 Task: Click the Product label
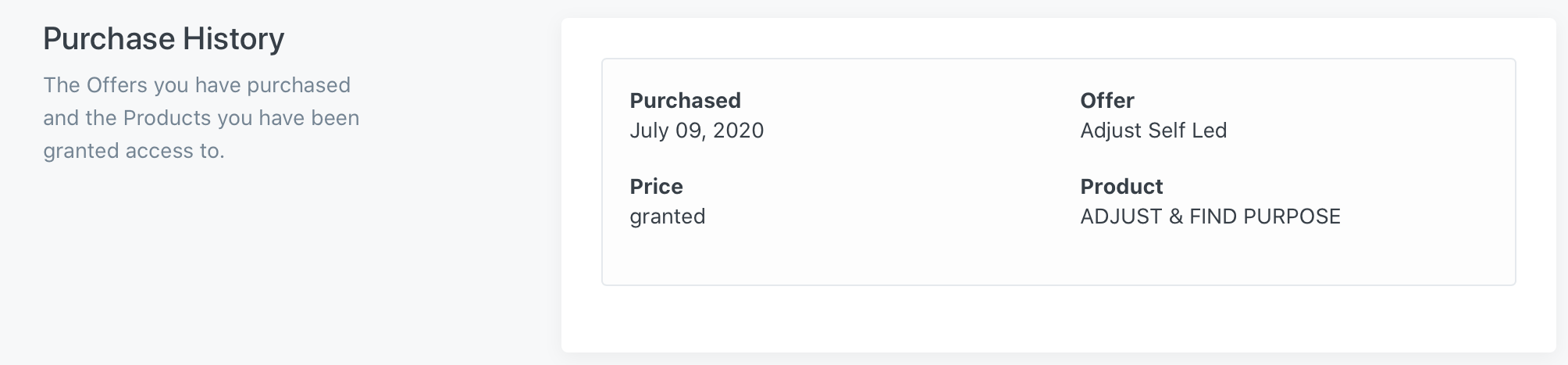click(x=1121, y=186)
